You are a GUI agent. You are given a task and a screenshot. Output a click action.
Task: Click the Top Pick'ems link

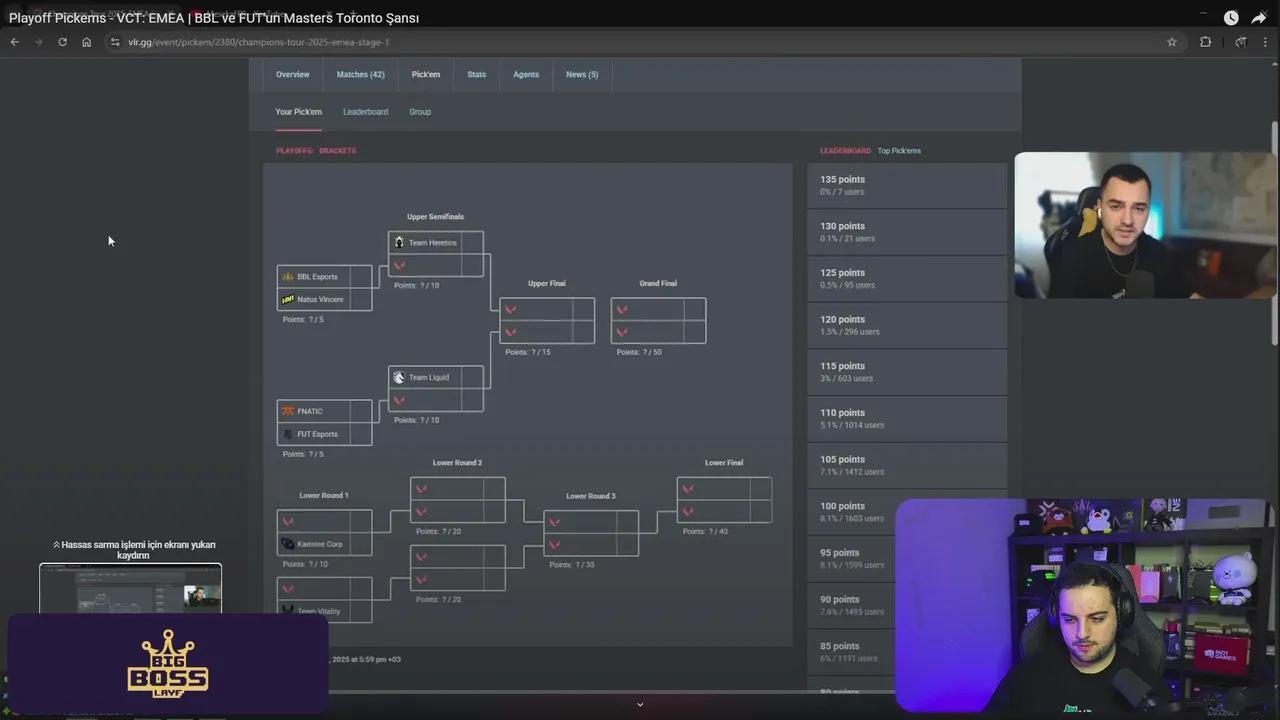899,151
